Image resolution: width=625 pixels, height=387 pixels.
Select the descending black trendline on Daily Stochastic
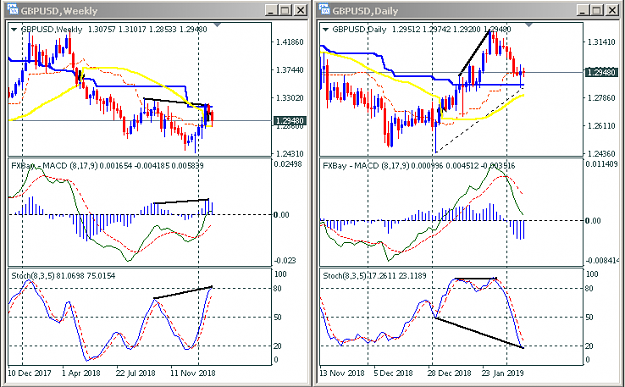pyautogui.click(x=479, y=333)
